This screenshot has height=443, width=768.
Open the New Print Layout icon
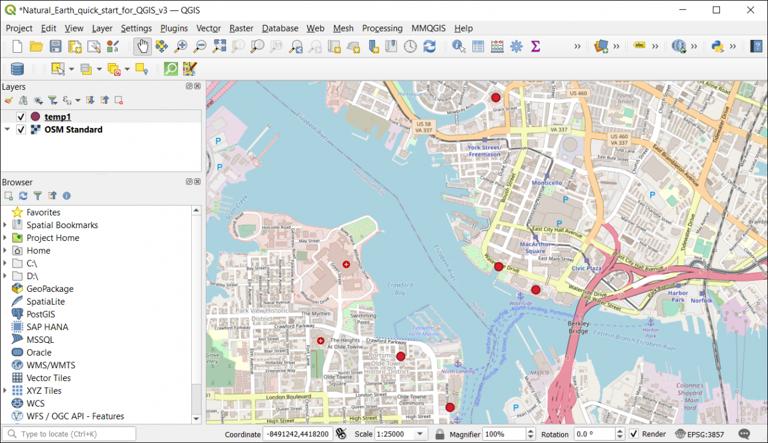[74, 47]
